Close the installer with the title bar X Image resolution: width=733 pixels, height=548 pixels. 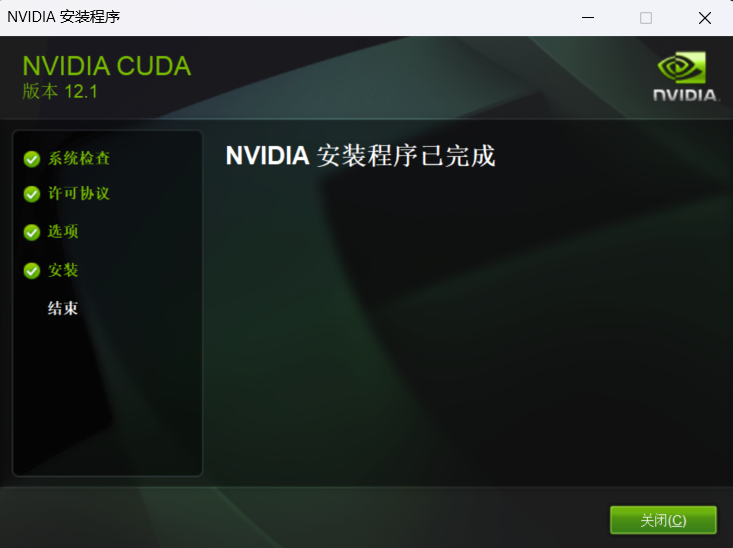coord(704,18)
